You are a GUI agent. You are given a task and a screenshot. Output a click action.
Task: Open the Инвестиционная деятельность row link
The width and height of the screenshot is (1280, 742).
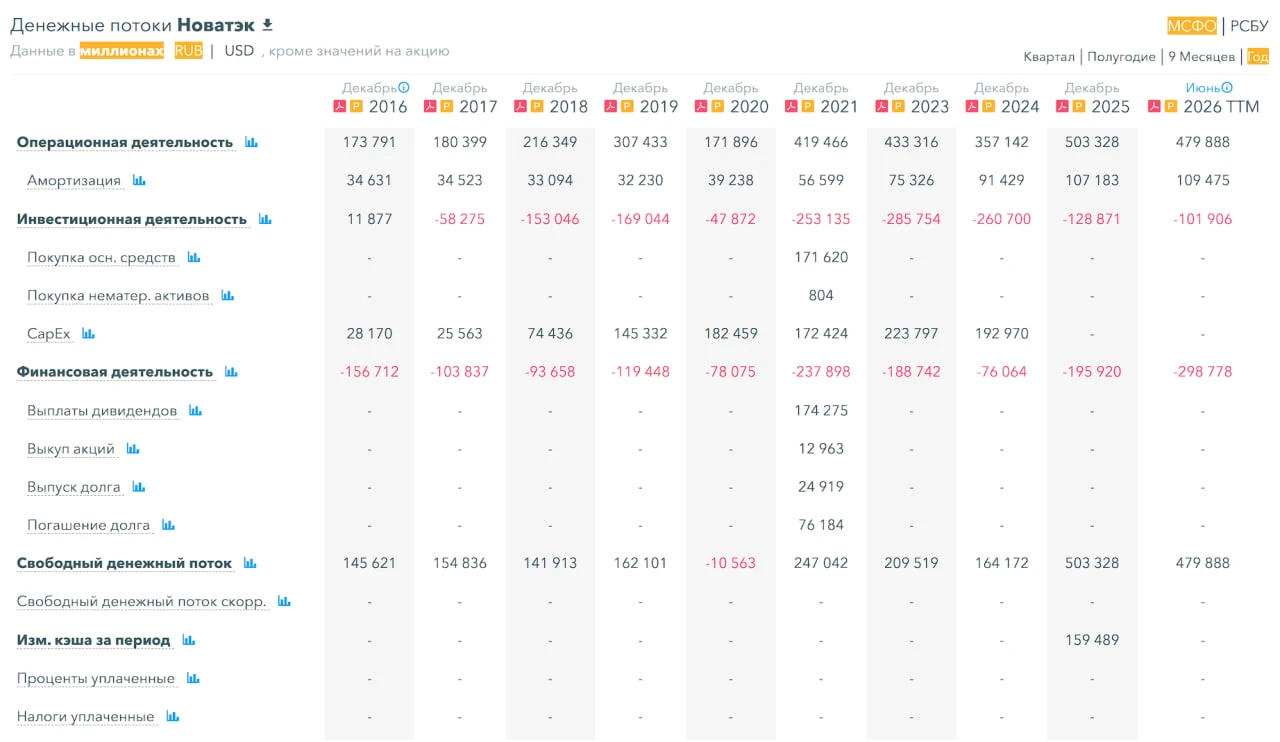[x=132, y=219]
